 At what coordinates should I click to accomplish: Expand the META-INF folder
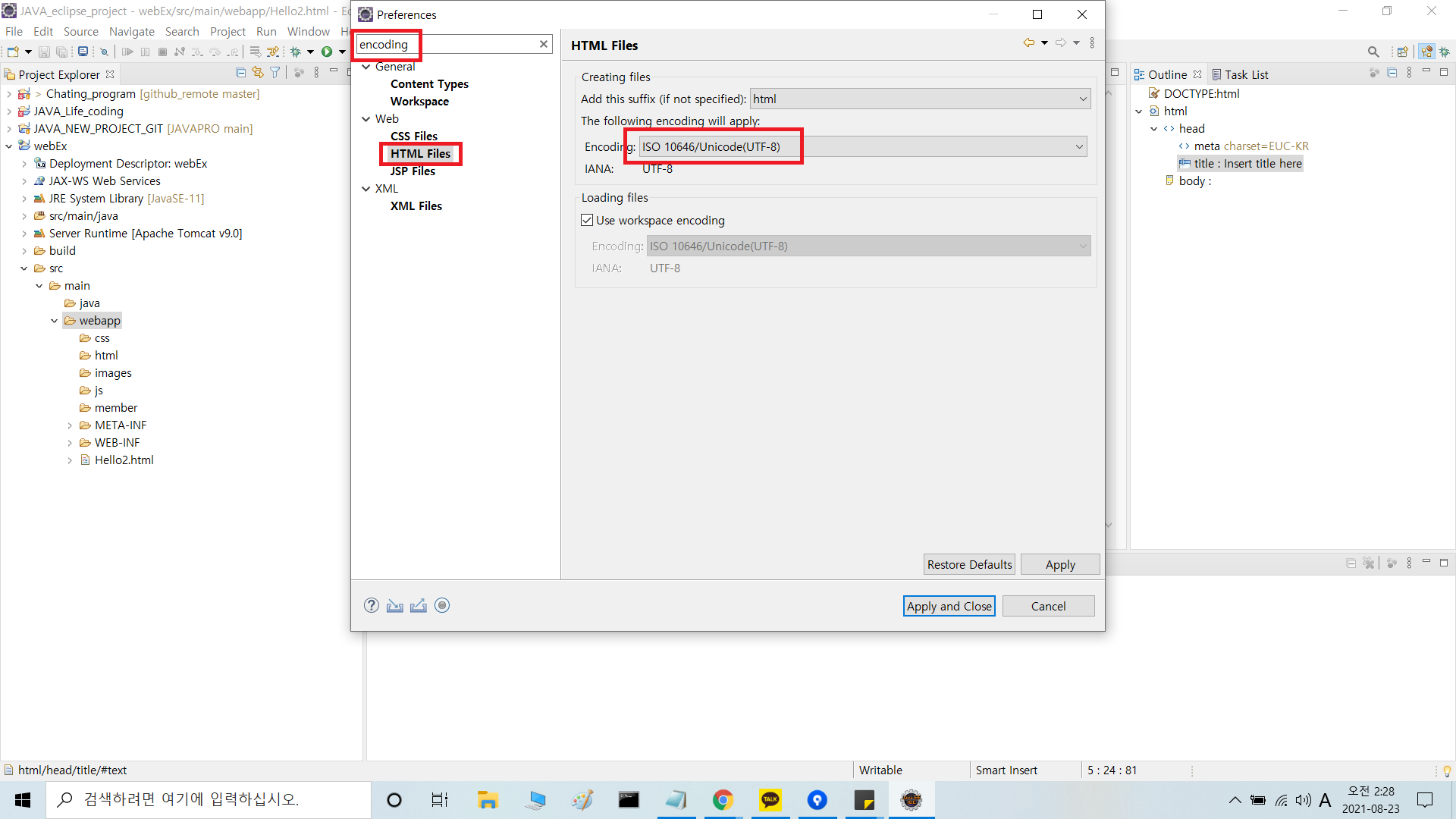[x=70, y=425]
